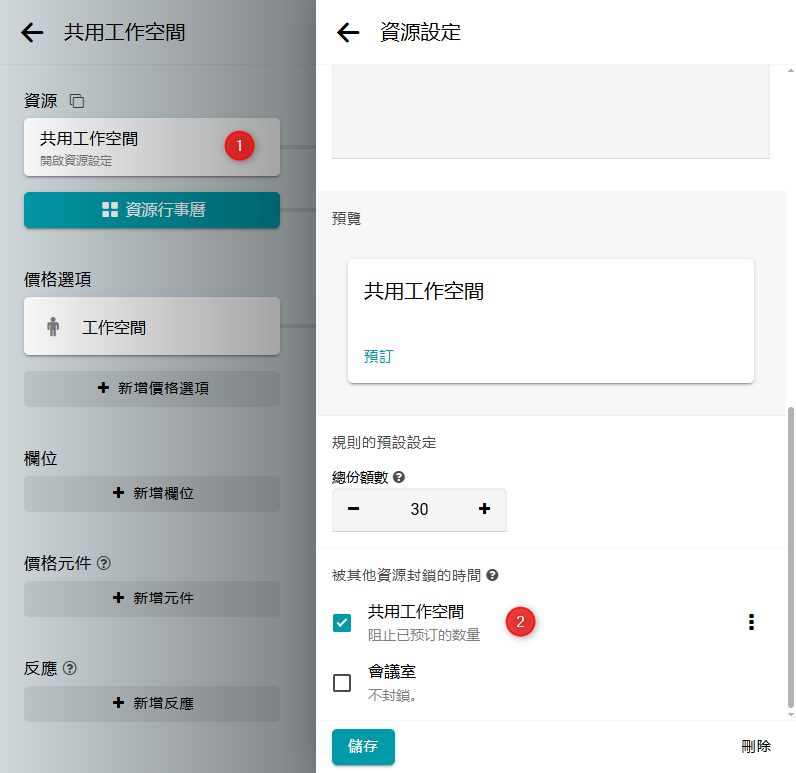
Task: Check the 會議室 checkbox
Action: coord(342,683)
